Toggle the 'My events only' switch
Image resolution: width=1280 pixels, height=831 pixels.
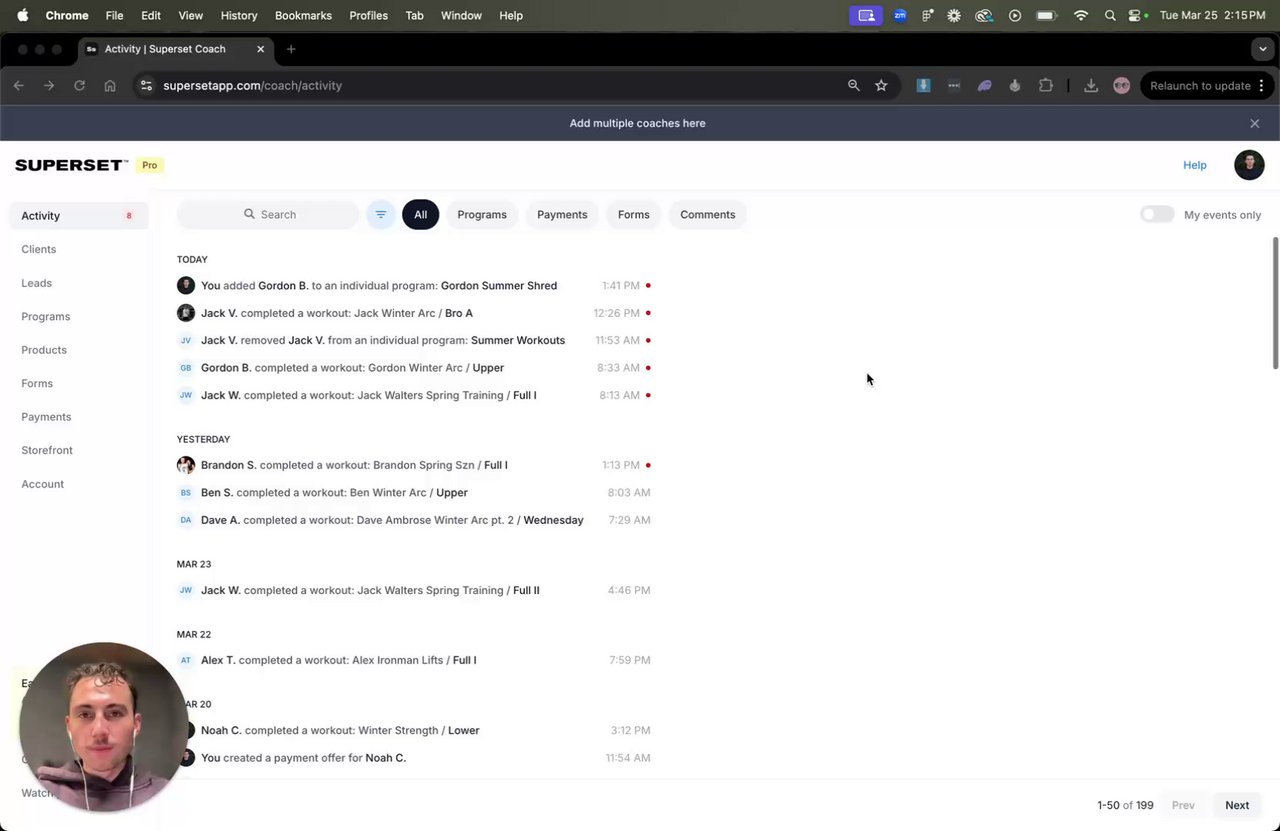point(1157,214)
